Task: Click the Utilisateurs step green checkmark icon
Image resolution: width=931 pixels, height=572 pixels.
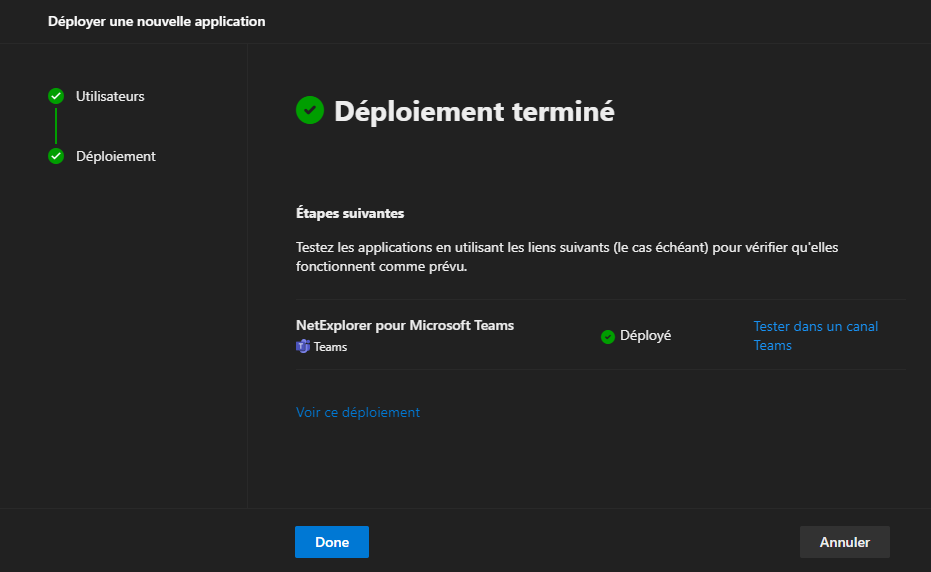Action: [x=56, y=96]
